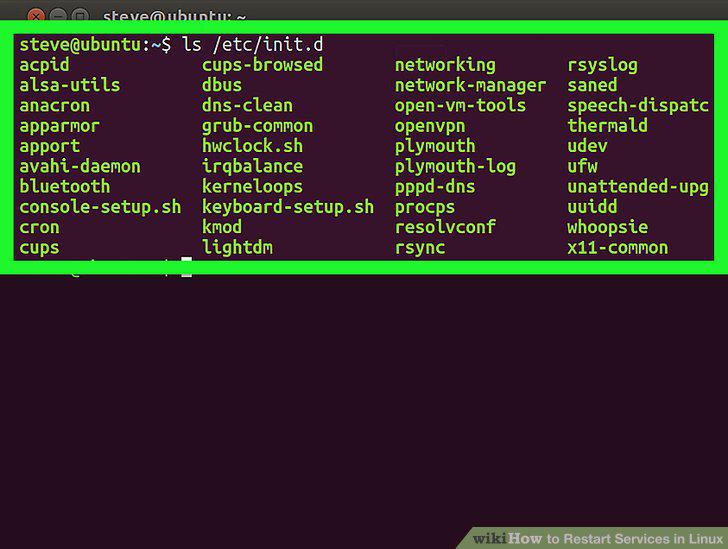Select the "dns-clean" entry

(x=247, y=105)
